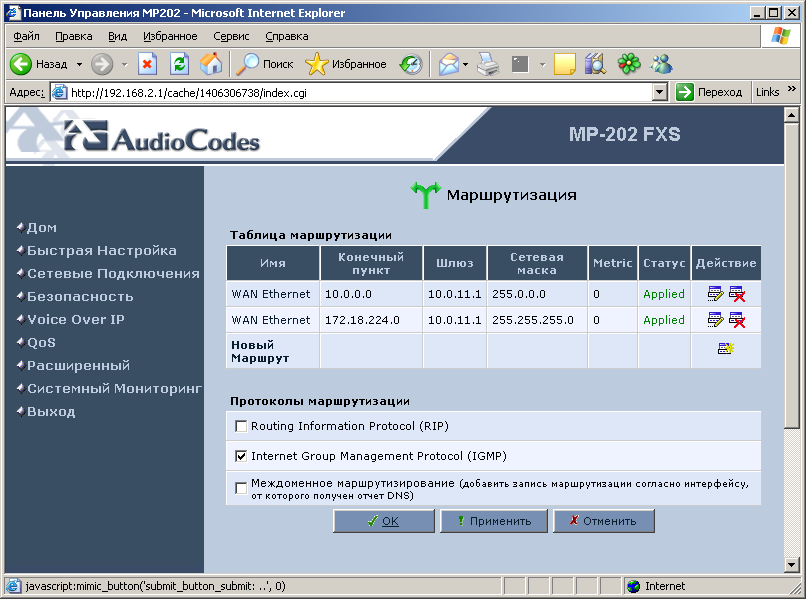Expand the Назад history dropdown arrow
Image resolution: width=806 pixels, height=599 pixels.
[x=79, y=64]
